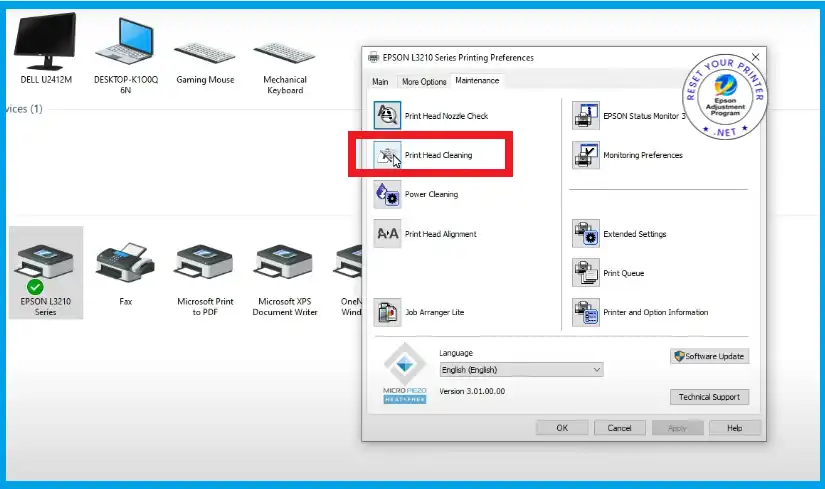Expand the Language dropdown
The image size is (825, 489).
tap(521, 370)
